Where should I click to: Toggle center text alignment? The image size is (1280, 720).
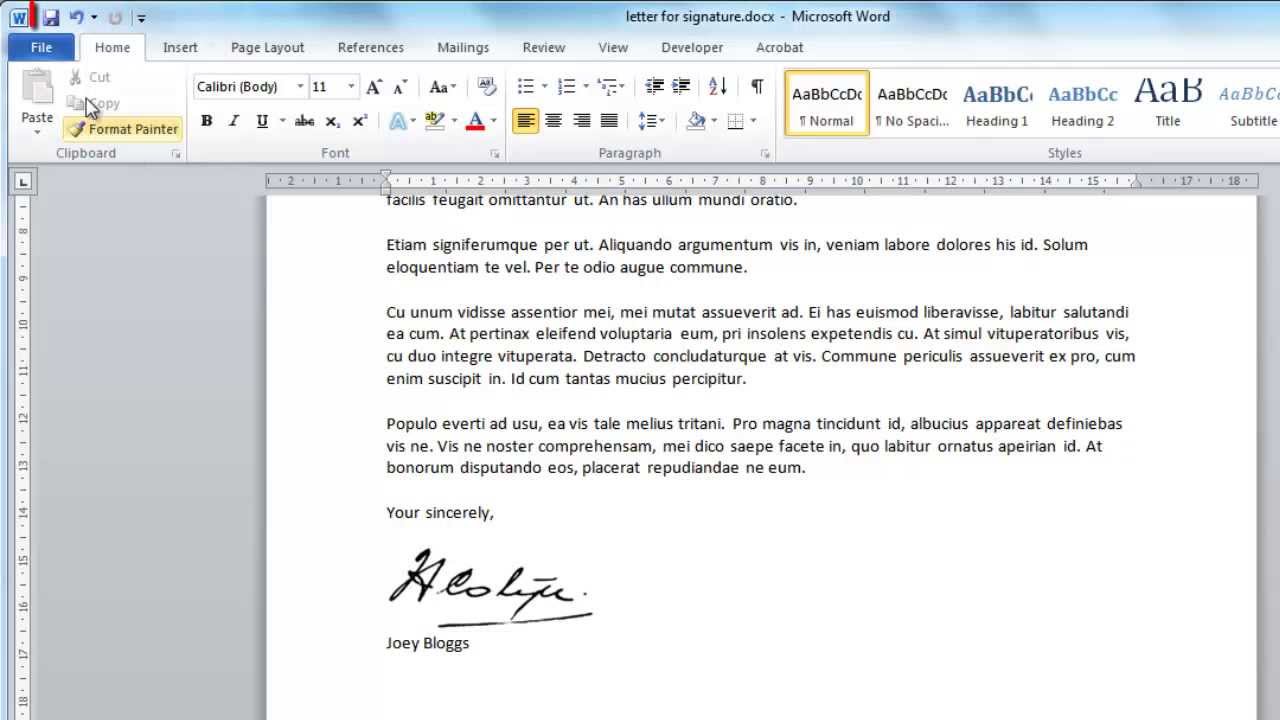(554, 121)
